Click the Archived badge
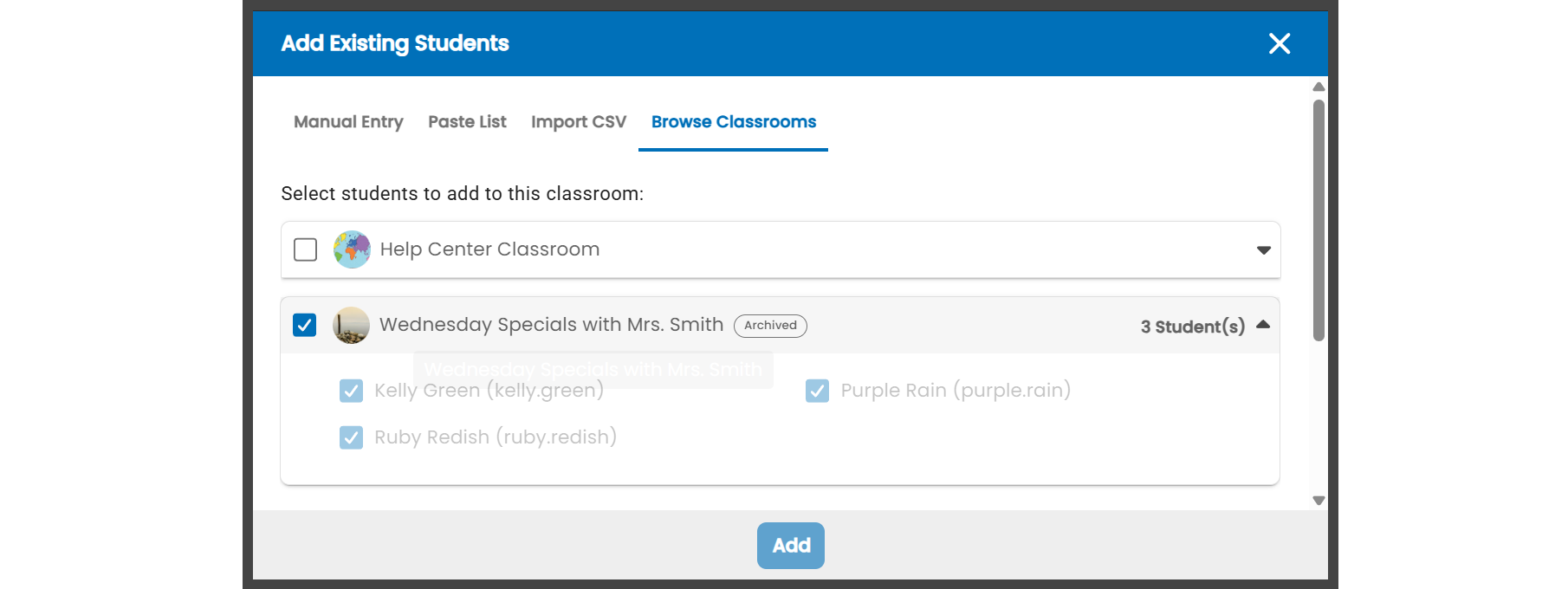The height and width of the screenshot is (589, 1568). coord(770,326)
